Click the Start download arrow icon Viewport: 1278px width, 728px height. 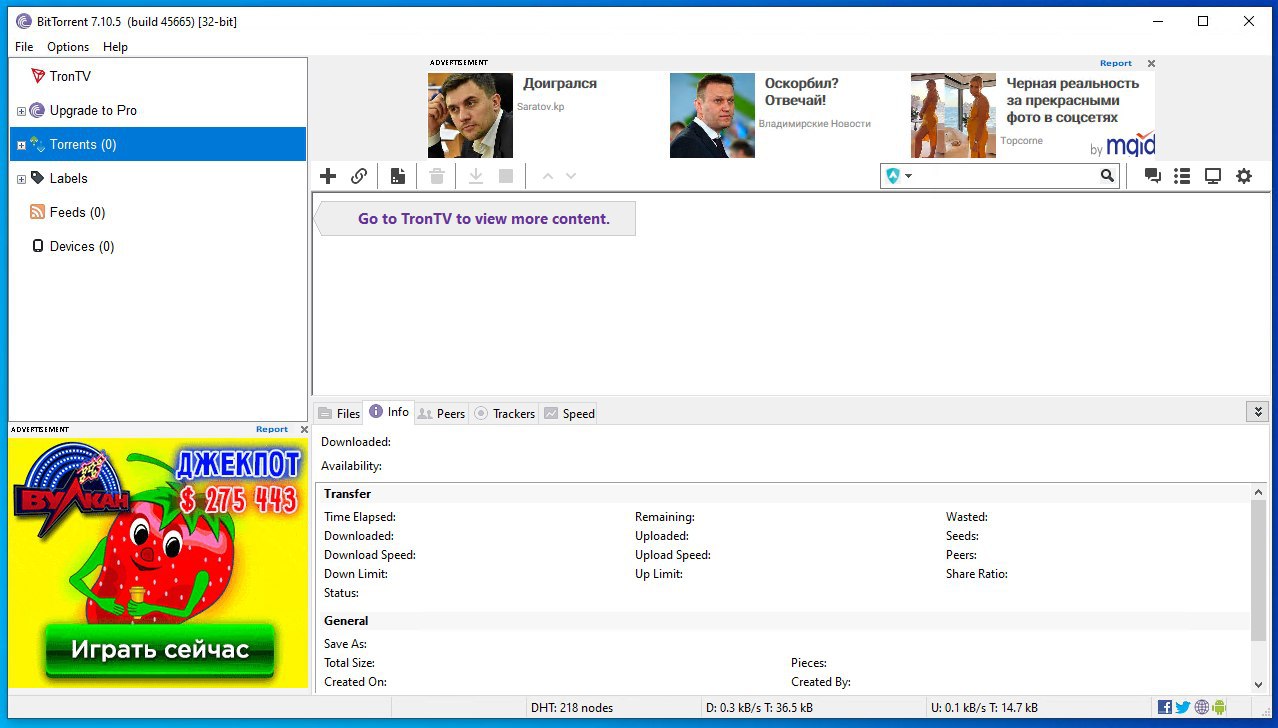click(476, 176)
